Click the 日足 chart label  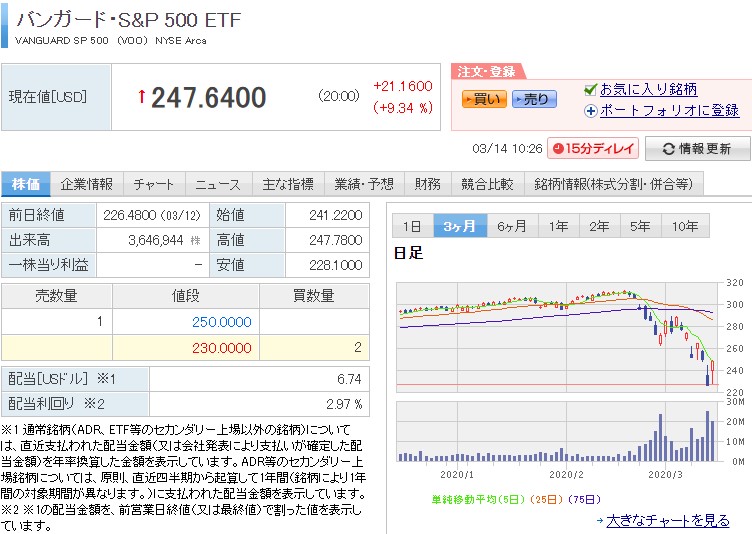pyautogui.click(x=408, y=253)
